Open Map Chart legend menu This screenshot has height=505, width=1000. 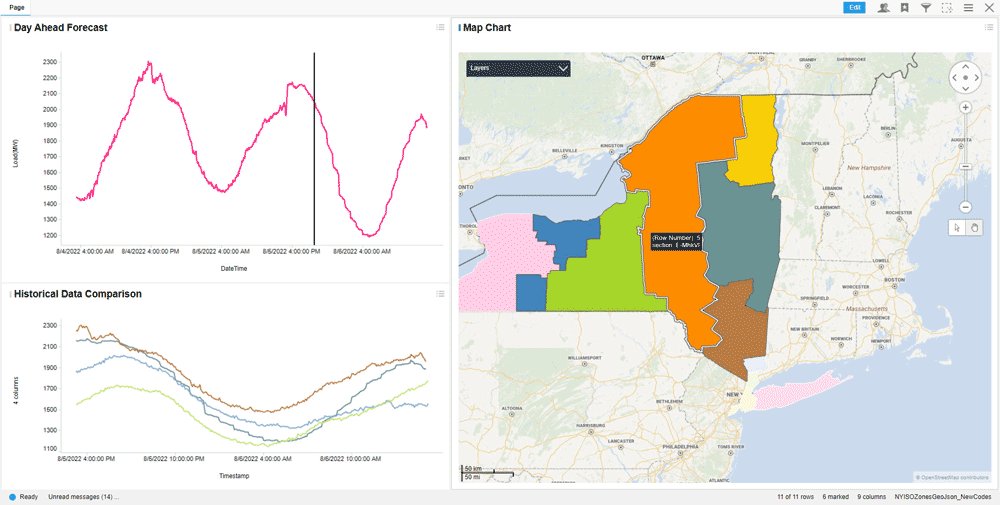pyautogui.click(x=989, y=27)
